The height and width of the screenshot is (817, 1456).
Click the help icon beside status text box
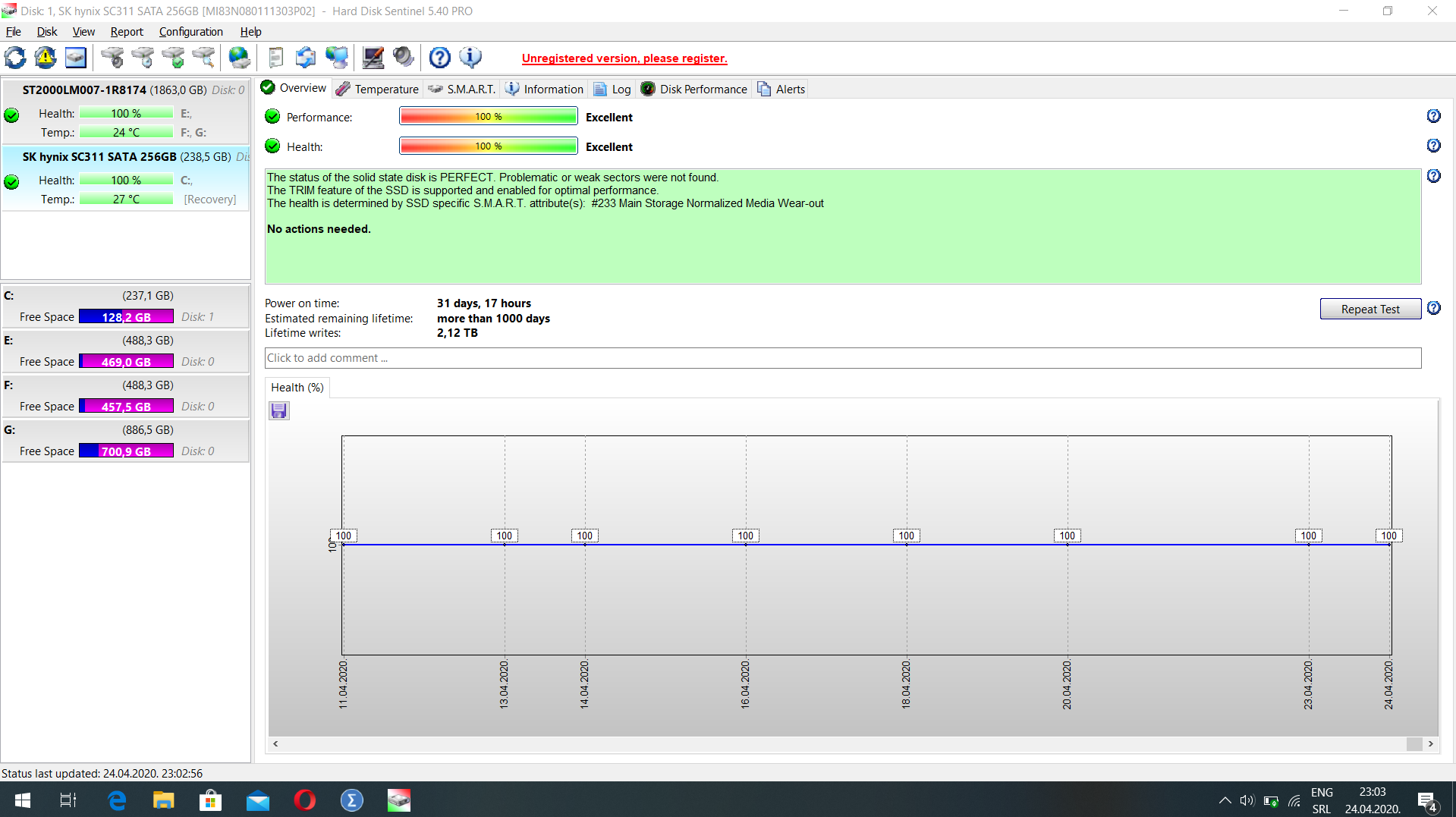click(1433, 176)
